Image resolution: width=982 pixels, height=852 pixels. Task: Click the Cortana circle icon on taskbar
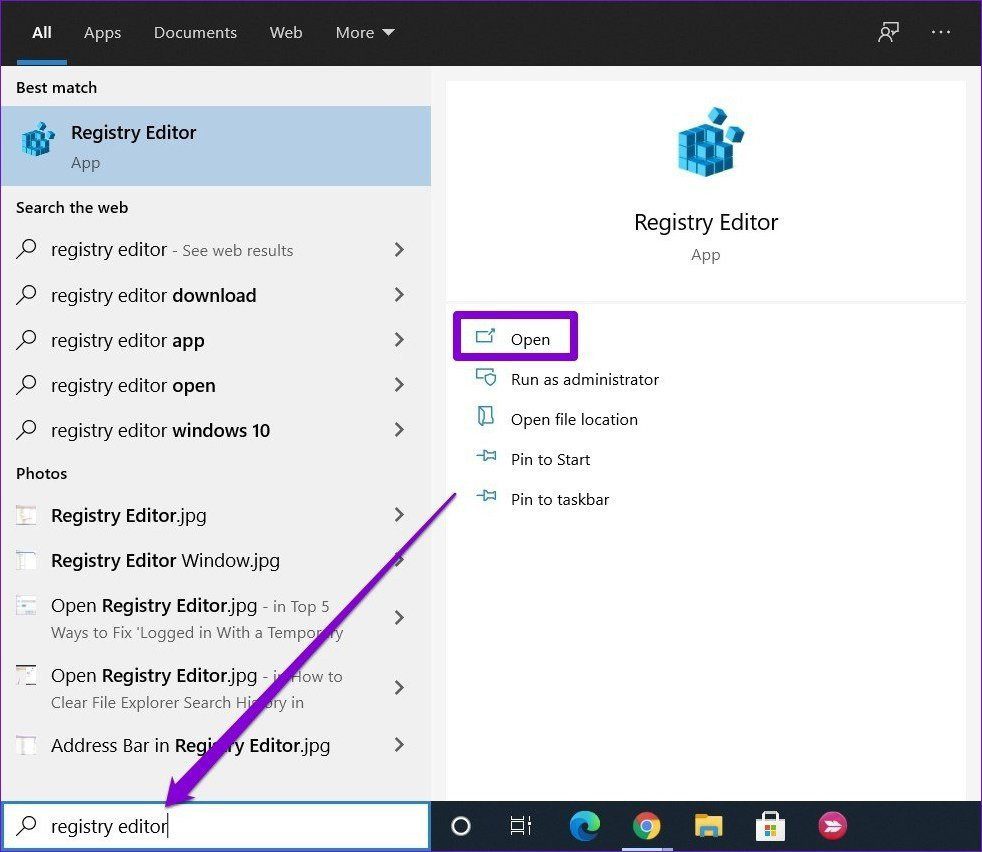[460, 826]
